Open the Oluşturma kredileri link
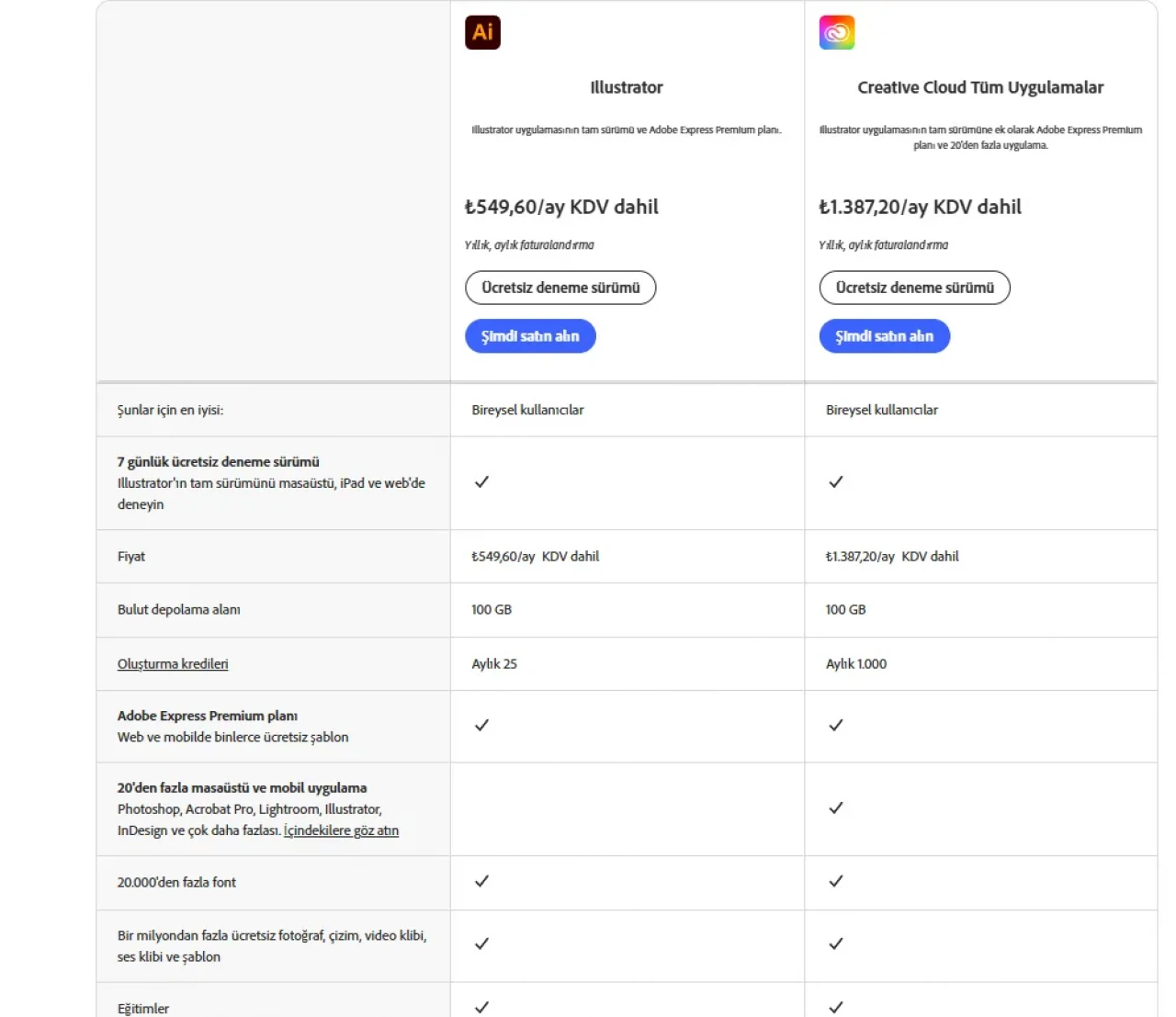1176x1017 pixels. 173,664
